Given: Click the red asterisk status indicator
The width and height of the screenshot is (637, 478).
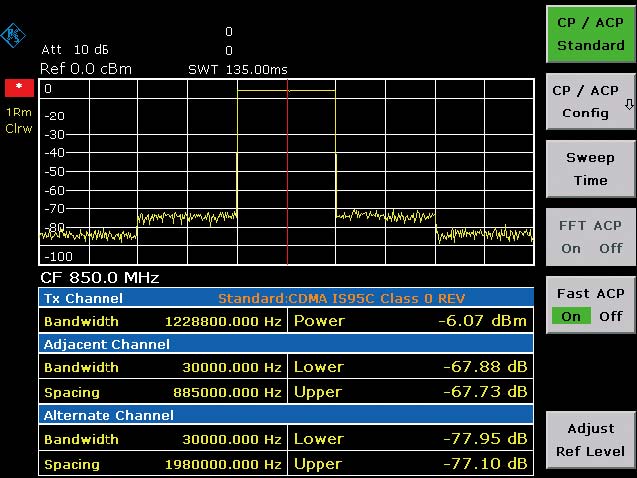Looking at the screenshot, I should (x=16, y=88).
